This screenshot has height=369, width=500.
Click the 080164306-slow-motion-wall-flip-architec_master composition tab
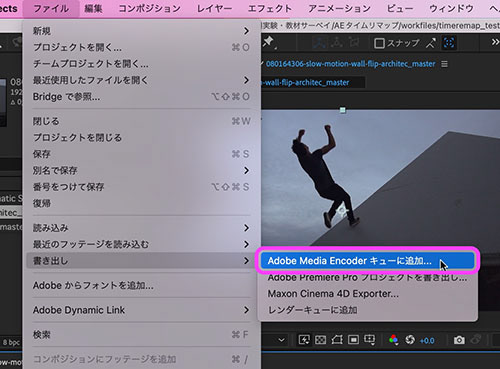coord(350,64)
